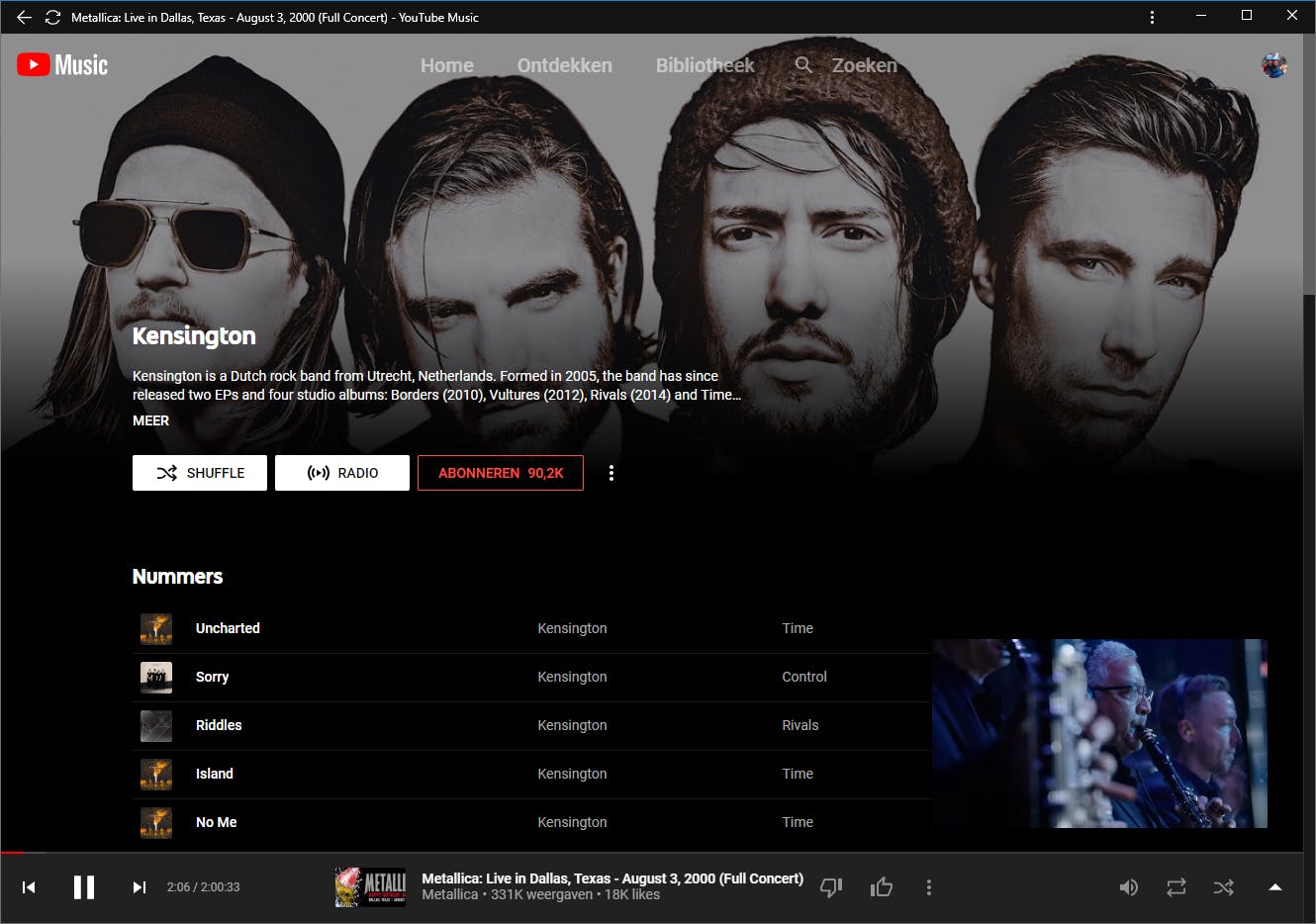1316x924 pixels.
Task: Expand the player page with the up arrow
Action: click(1275, 887)
